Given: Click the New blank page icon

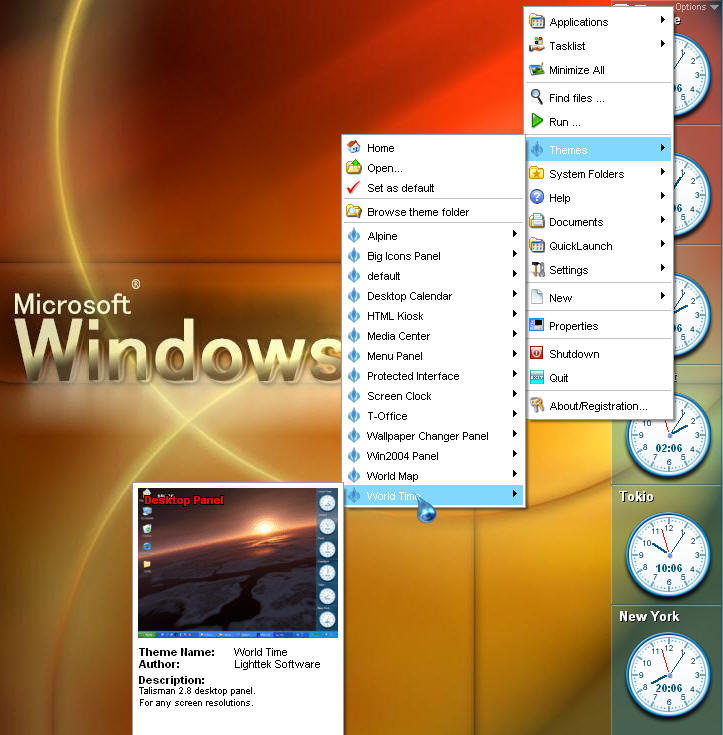Looking at the screenshot, I should [536, 297].
